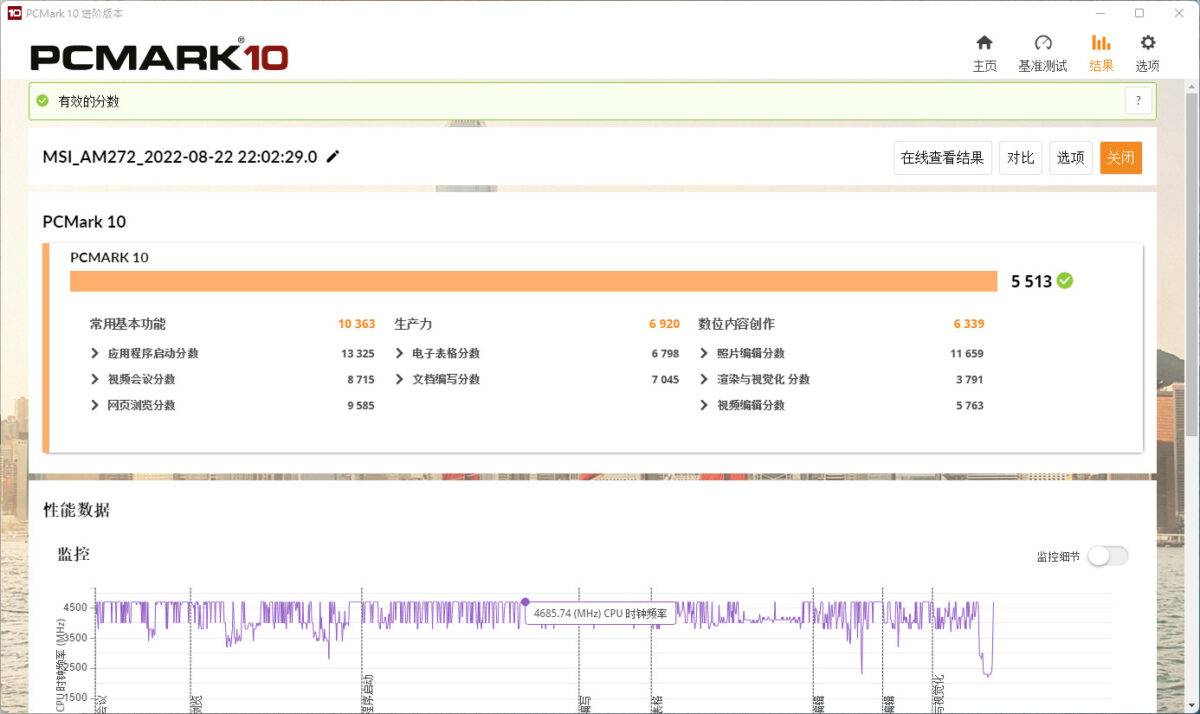This screenshot has height=714, width=1200.
Task: Close the PCMark 10 window
Action: [1178, 13]
